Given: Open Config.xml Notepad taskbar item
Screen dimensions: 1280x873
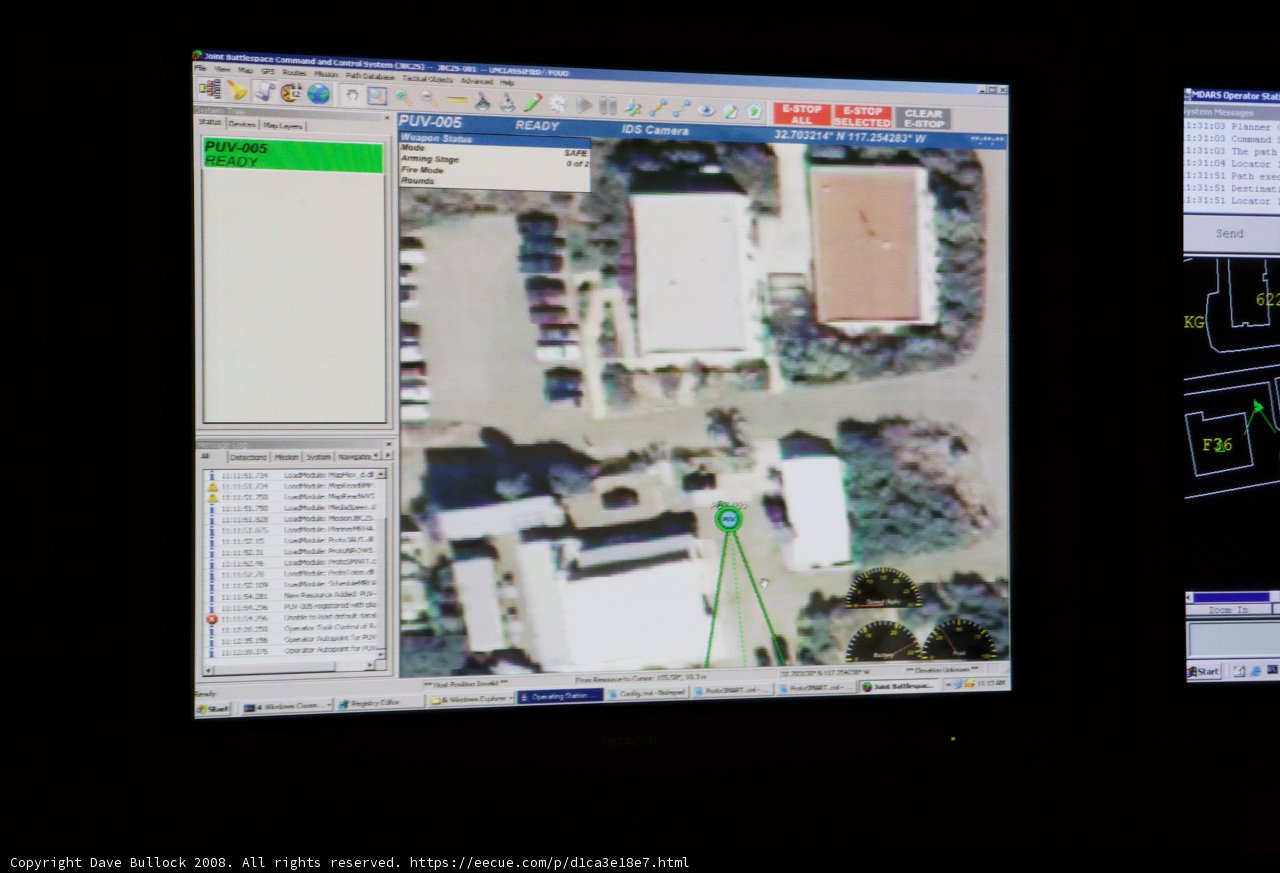Looking at the screenshot, I should [646, 693].
